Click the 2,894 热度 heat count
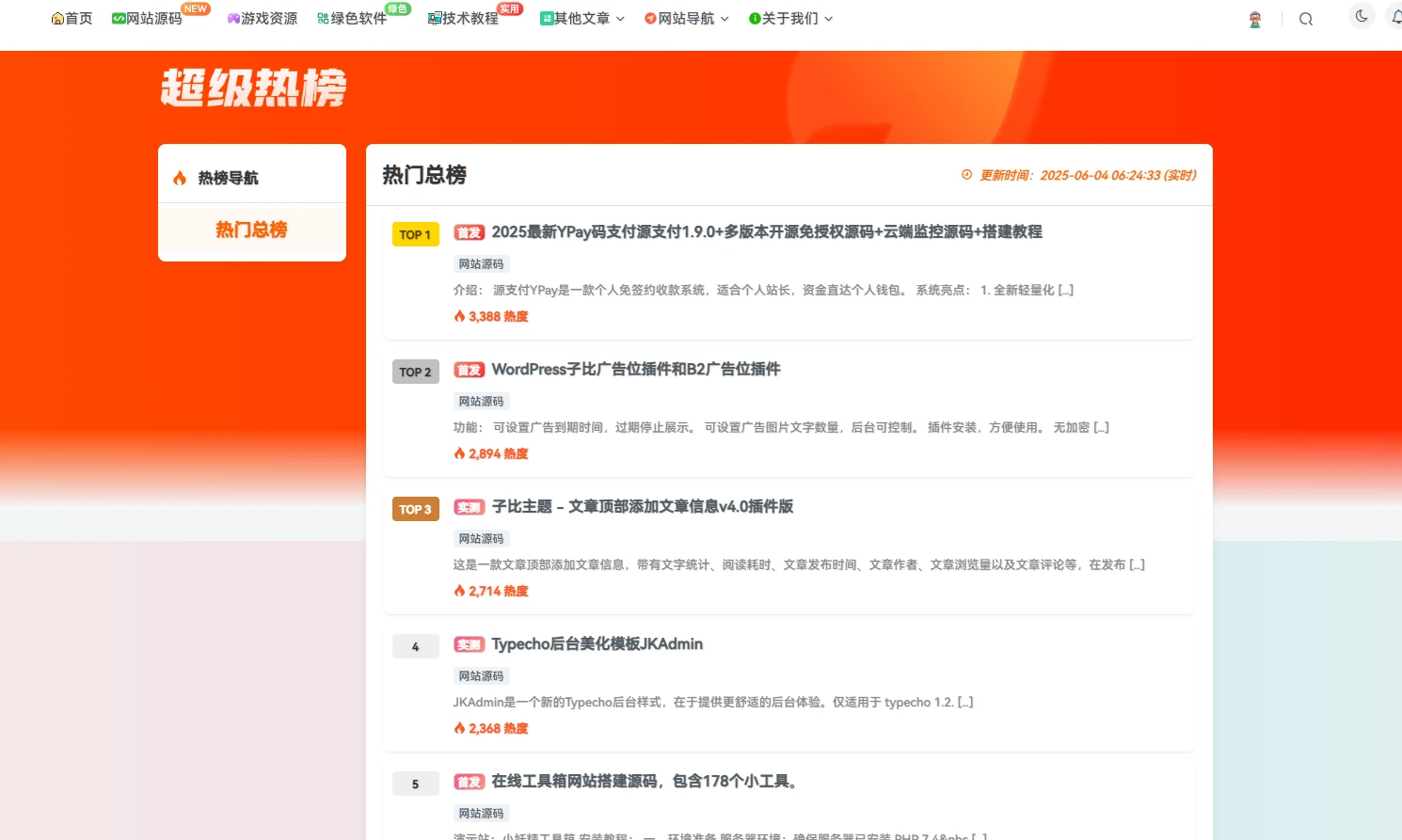Screen dimensions: 1402x840 491,454
